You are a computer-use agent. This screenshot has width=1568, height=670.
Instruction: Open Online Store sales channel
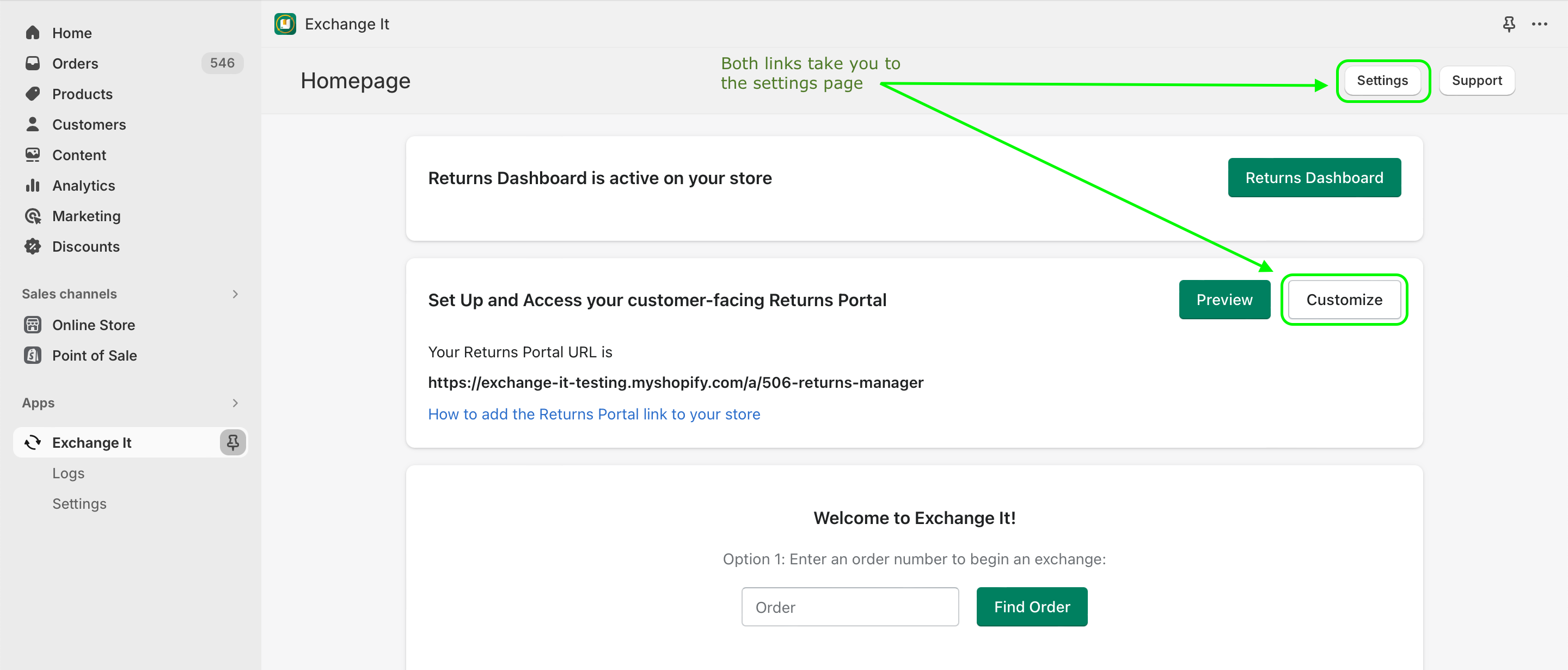(x=94, y=325)
